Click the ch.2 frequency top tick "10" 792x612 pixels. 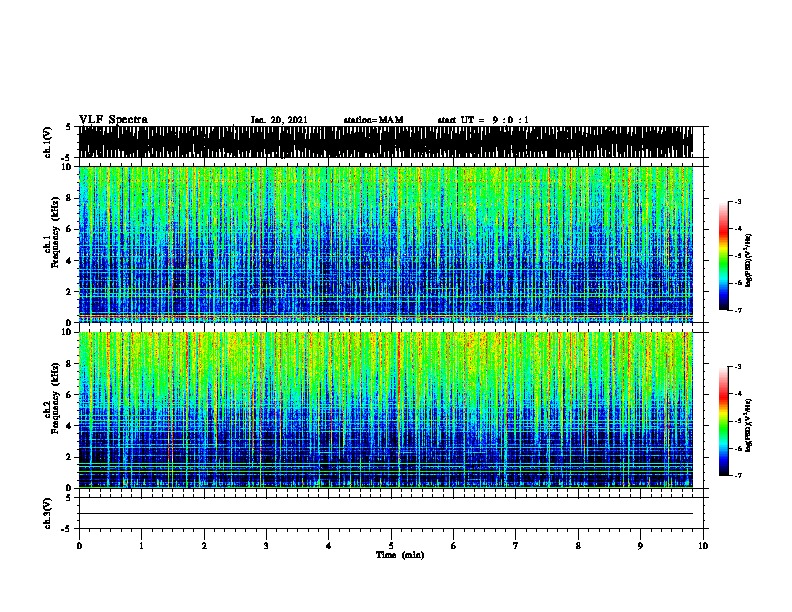click(x=67, y=332)
